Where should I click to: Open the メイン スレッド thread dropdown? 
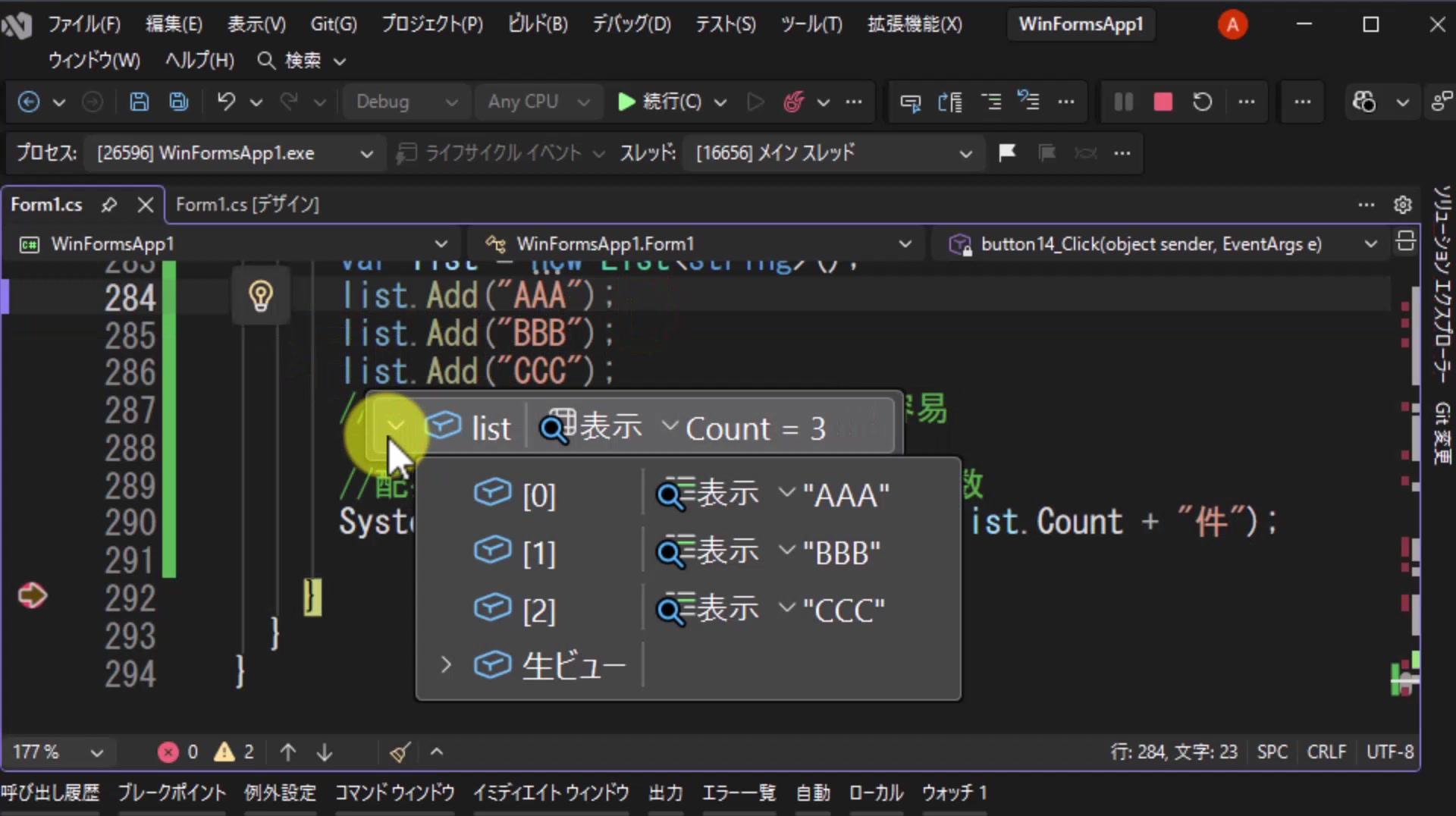[833, 153]
